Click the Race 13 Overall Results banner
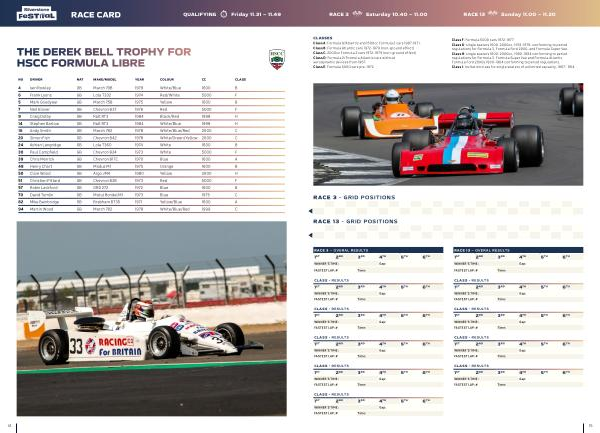600x433 pixels. tap(518, 250)
